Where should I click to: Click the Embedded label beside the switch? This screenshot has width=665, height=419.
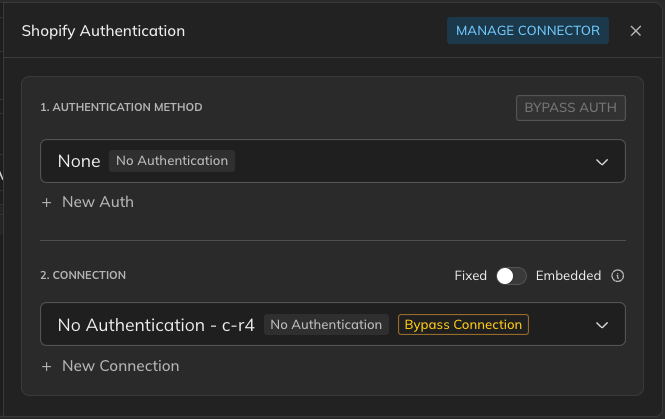[x=568, y=276]
